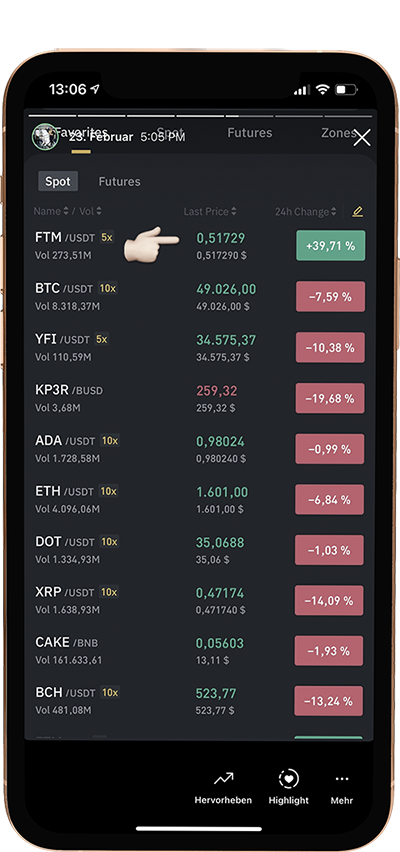Switch to Futures filter under Favorites
This screenshot has width=400, height=852.
[x=120, y=181]
